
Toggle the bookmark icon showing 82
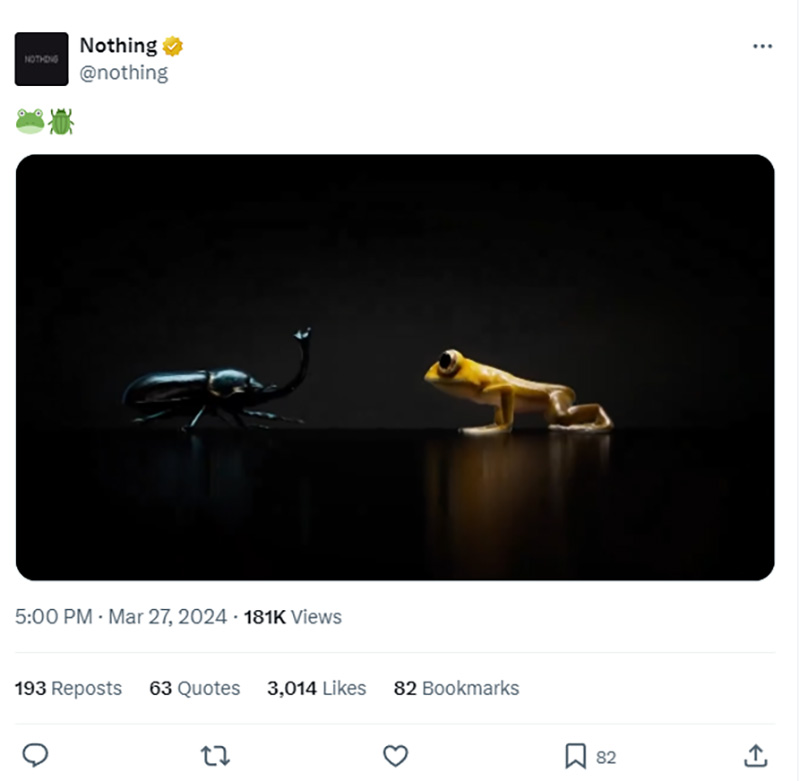tap(576, 755)
